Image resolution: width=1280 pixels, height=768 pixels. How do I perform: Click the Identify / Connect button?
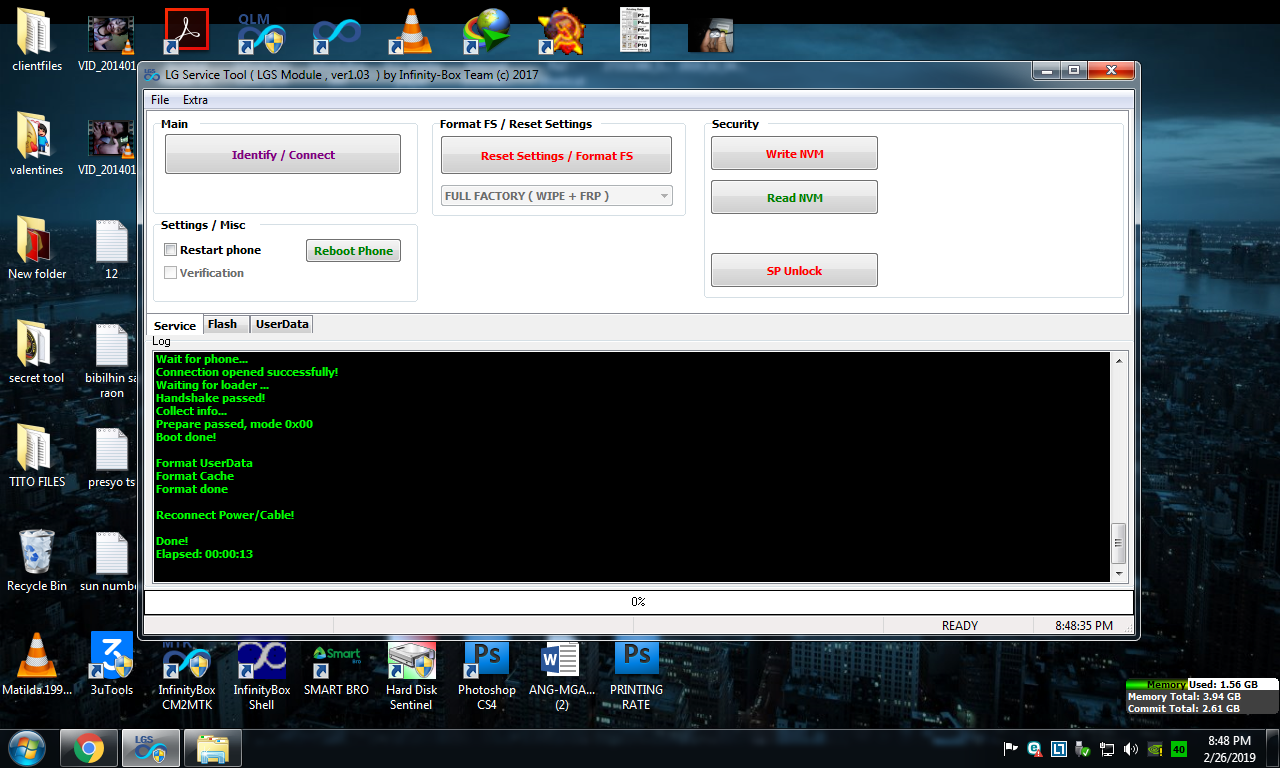coord(283,155)
